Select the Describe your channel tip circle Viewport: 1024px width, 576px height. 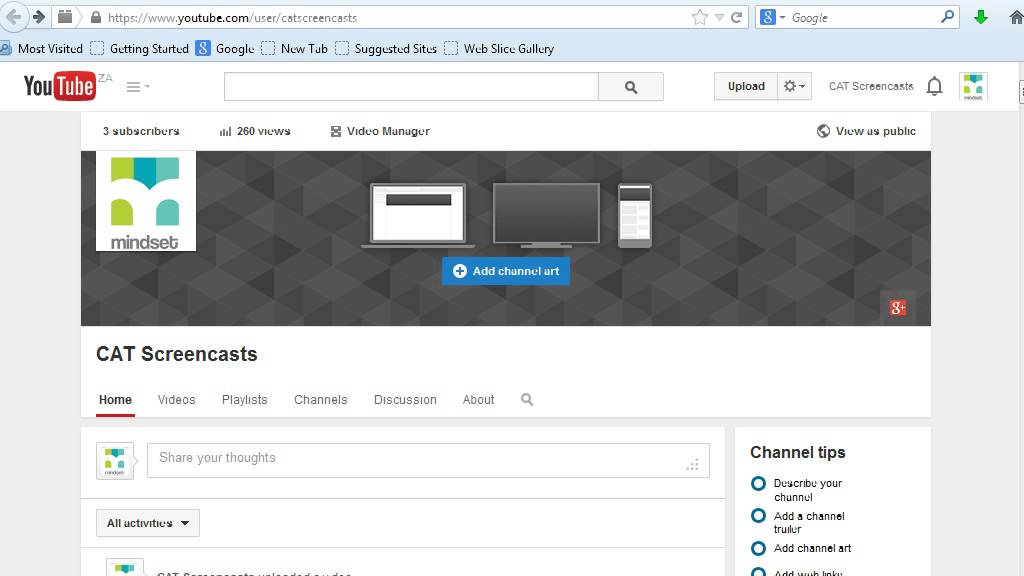click(758, 484)
